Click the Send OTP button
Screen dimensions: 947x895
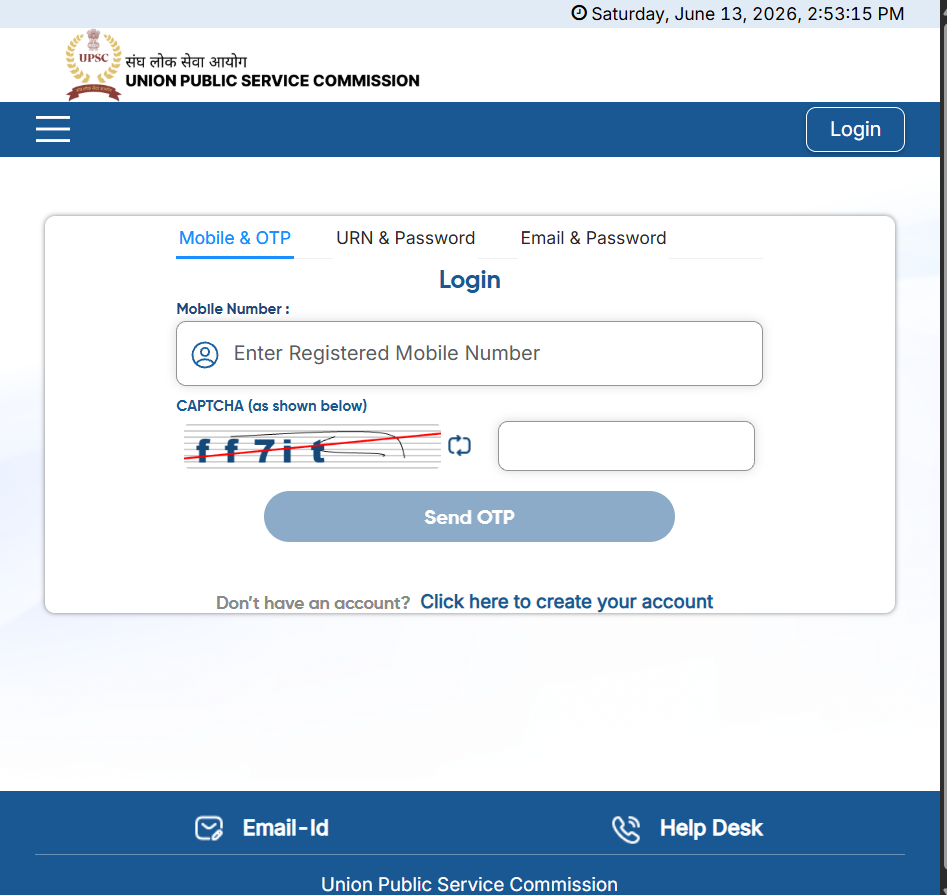tap(469, 516)
